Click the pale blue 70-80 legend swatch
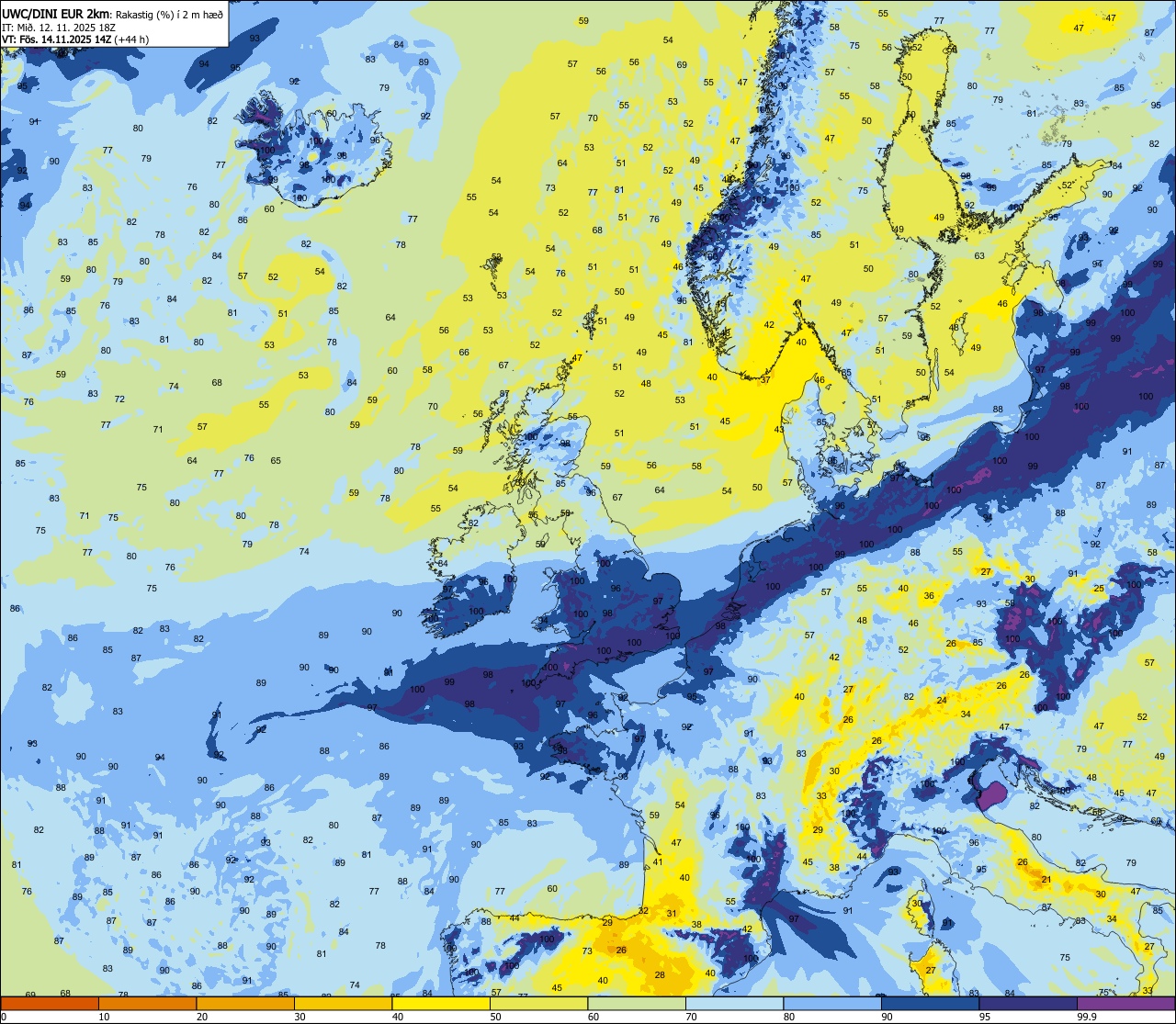The height and width of the screenshot is (1024, 1176). (x=734, y=1004)
